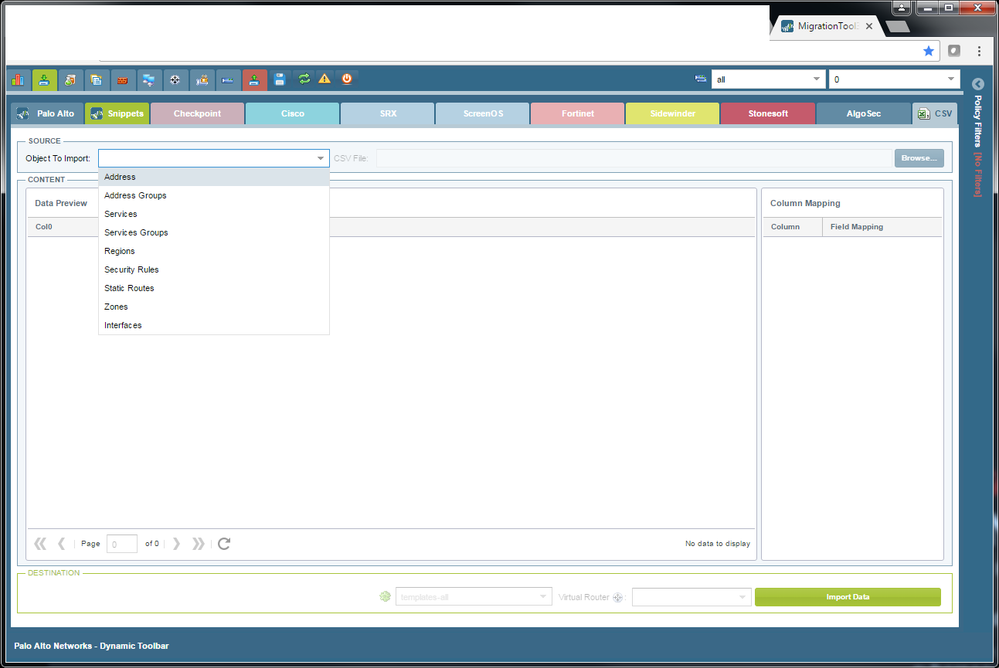999x668 pixels.
Task: Click the green refresh arrows toolbar icon
Action: (303, 79)
